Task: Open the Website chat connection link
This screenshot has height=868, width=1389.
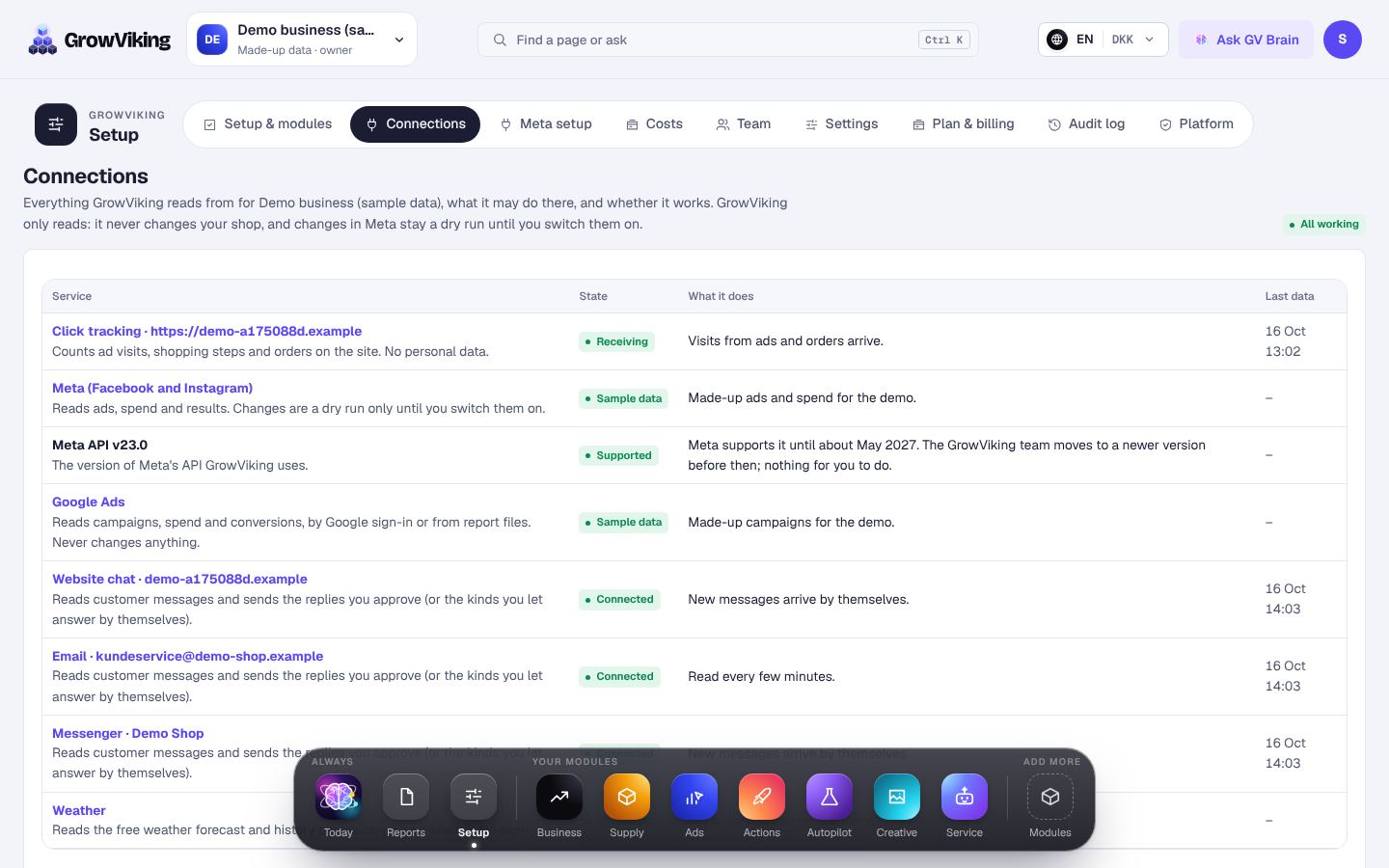Action: (179, 579)
